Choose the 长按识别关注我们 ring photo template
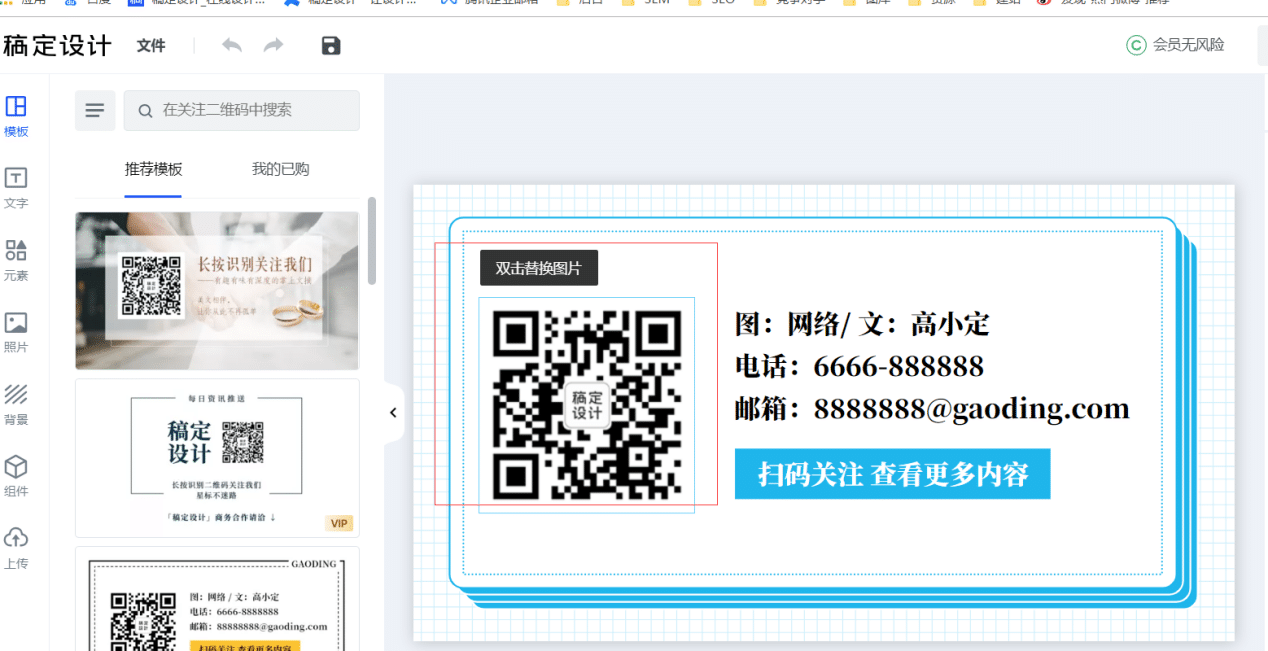1268x651 pixels. (217, 290)
